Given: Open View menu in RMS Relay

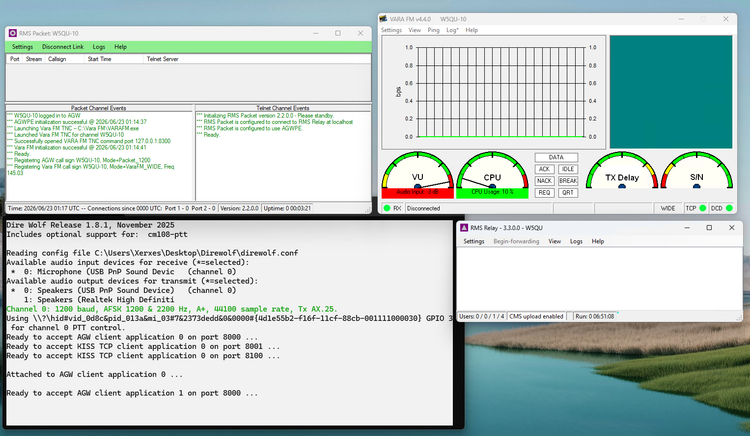Looking at the screenshot, I should pyautogui.click(x=554, y=241).
